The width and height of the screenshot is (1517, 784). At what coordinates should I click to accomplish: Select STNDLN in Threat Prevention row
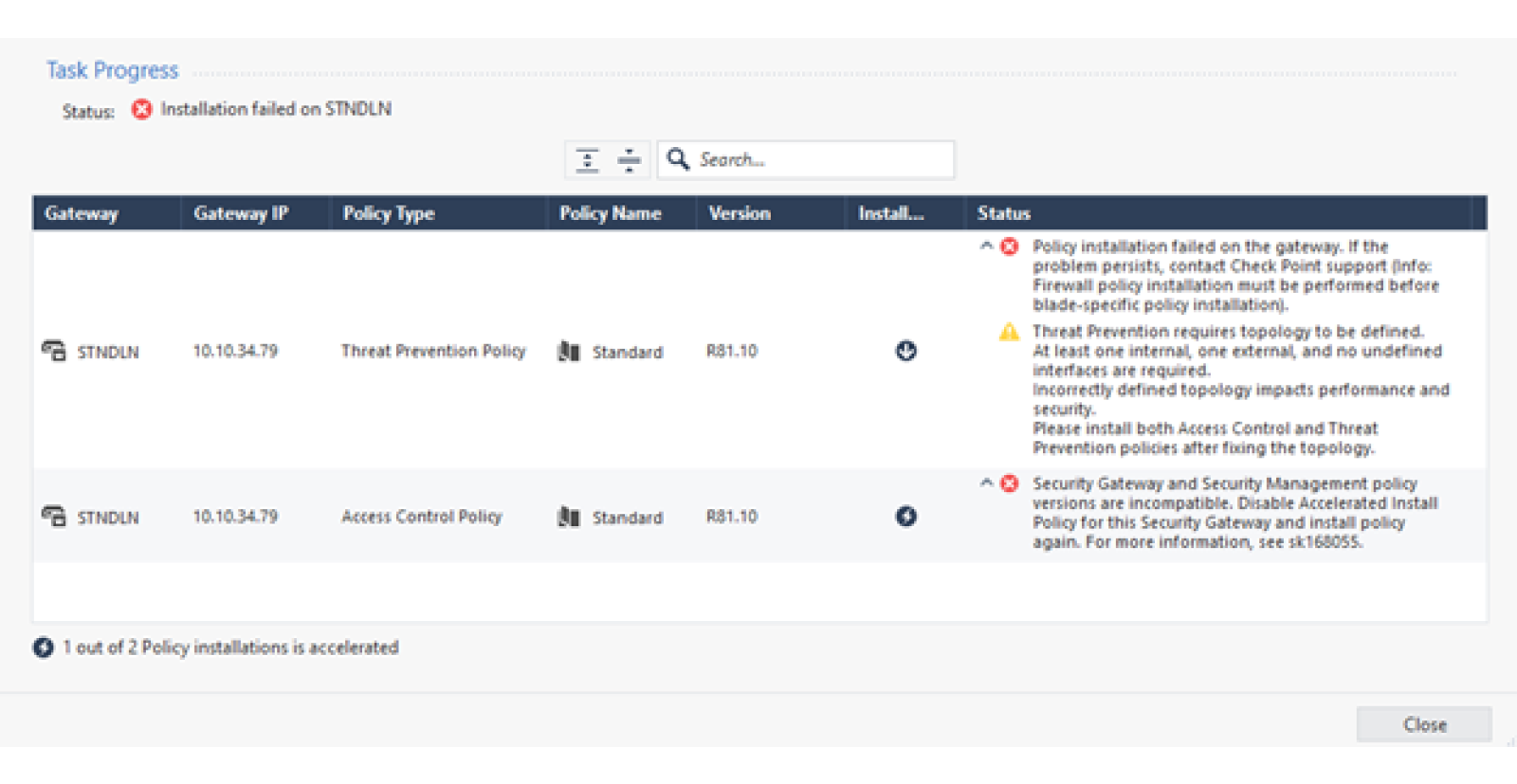(108, 353)
